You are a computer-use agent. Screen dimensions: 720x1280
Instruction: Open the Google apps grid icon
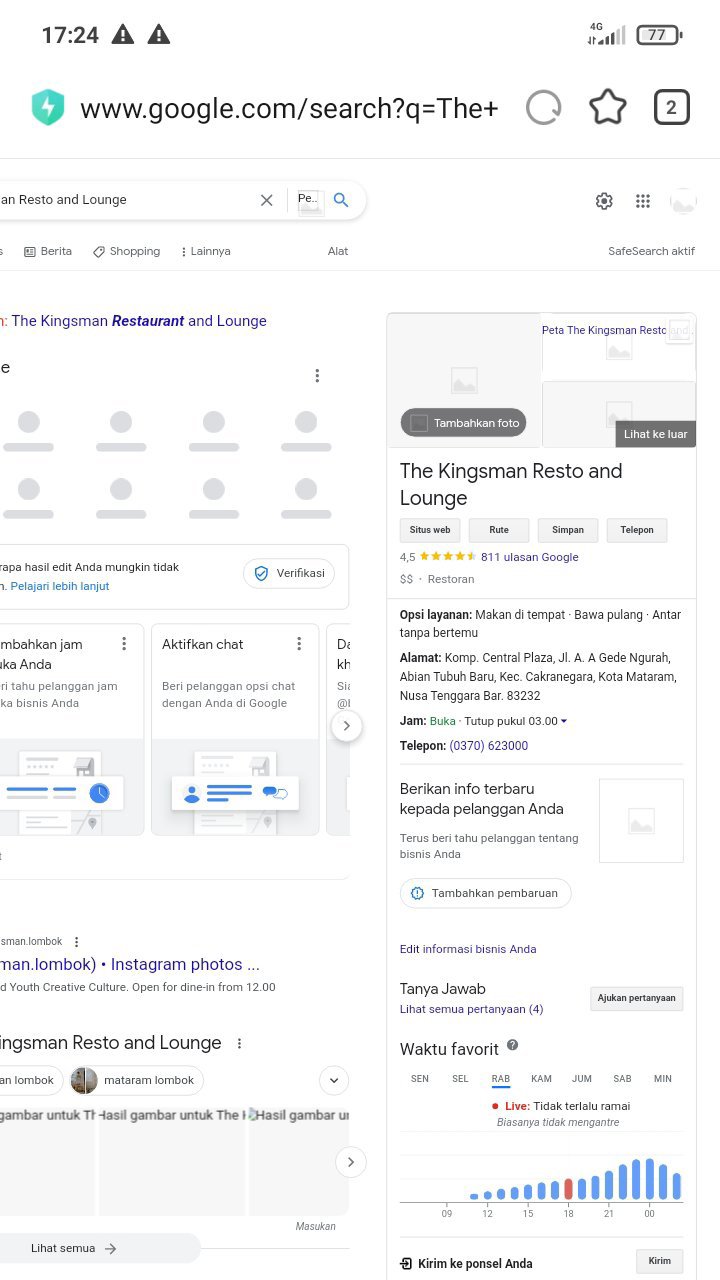(643, 201)
